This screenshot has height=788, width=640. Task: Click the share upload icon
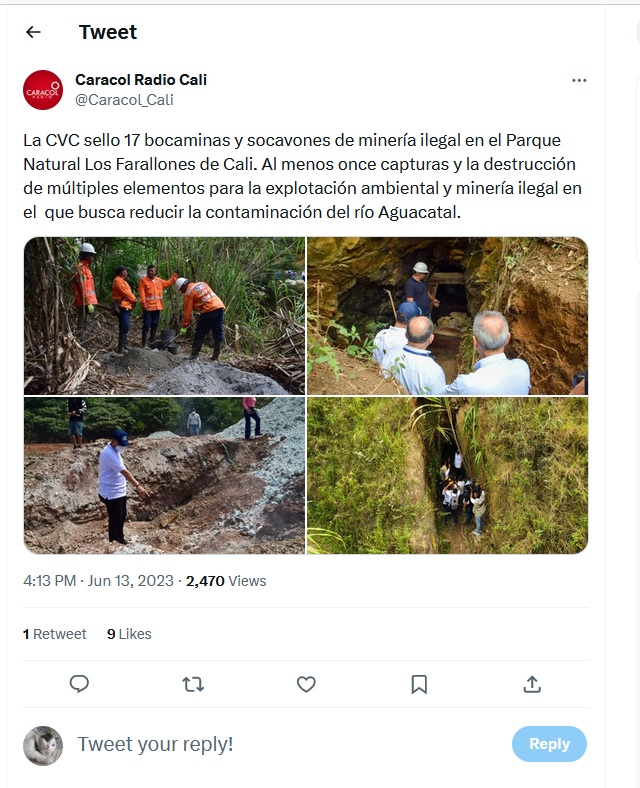(x=532, y=684)
